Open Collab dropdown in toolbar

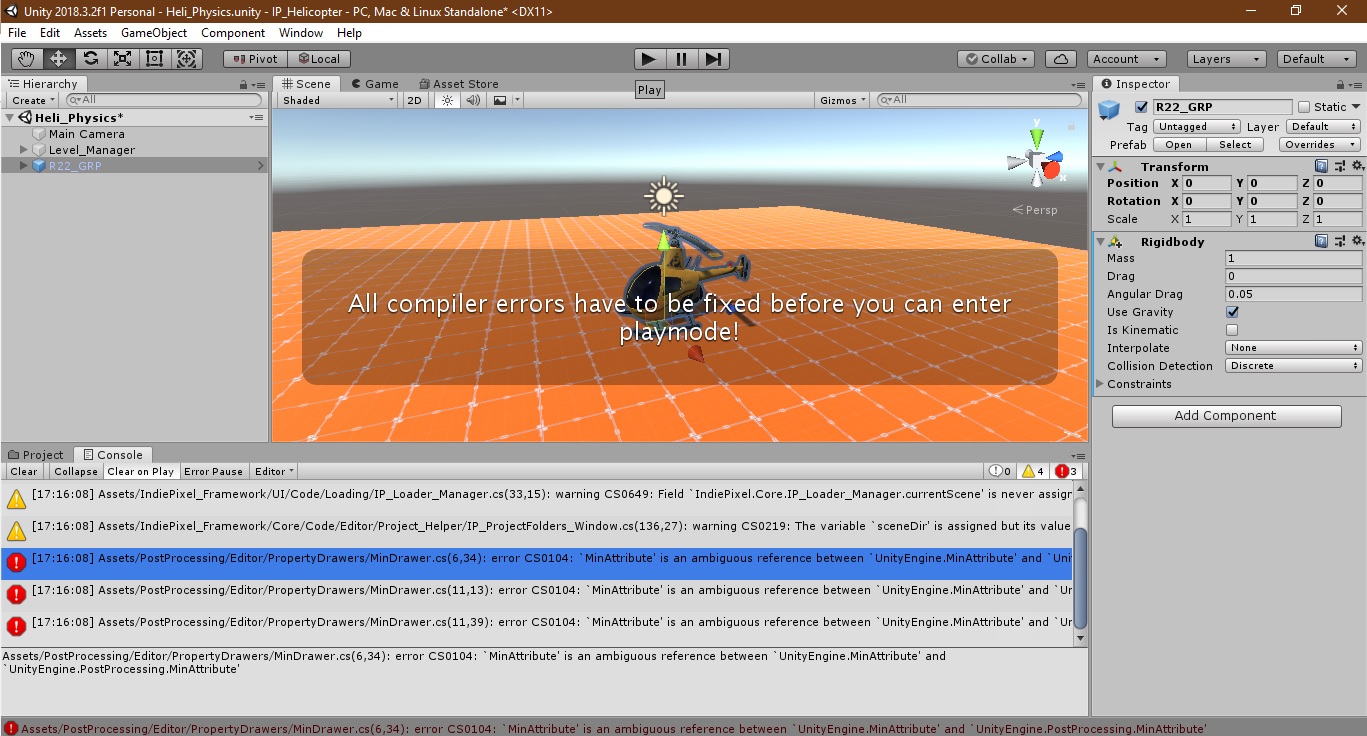point(995,58)
